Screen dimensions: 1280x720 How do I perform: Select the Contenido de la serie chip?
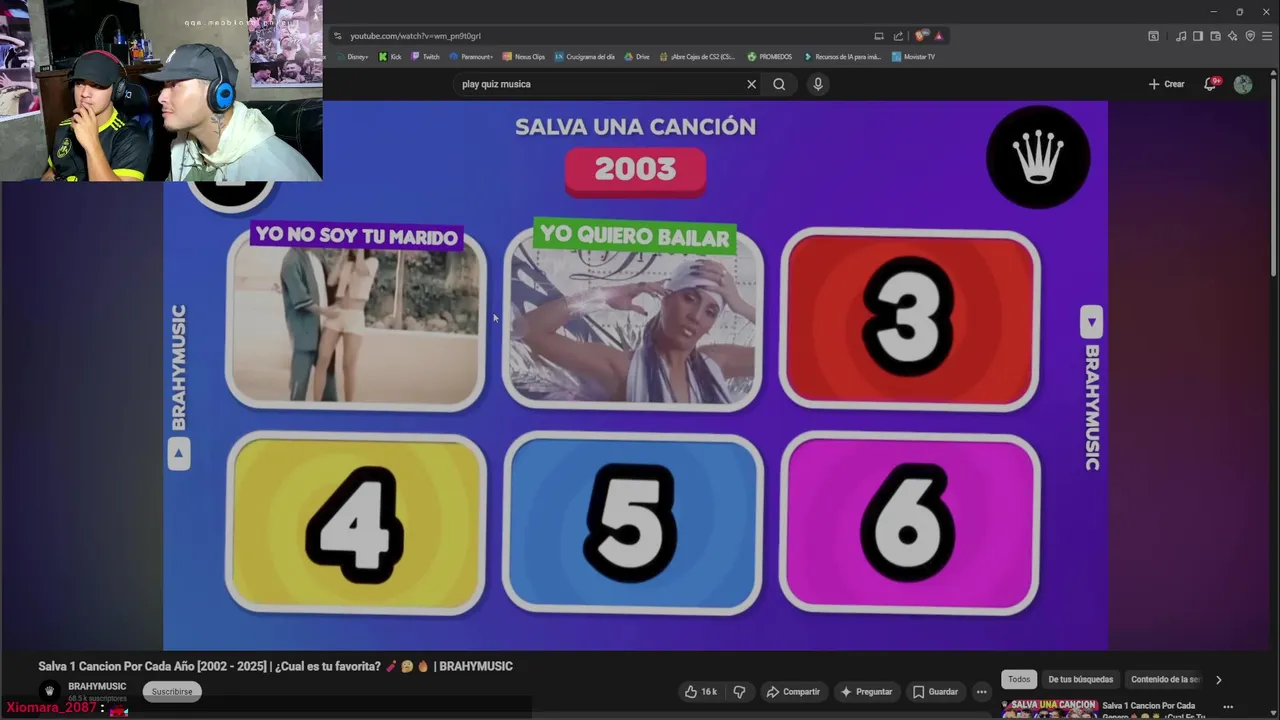pyautogui.click(x=1165, y=679)
